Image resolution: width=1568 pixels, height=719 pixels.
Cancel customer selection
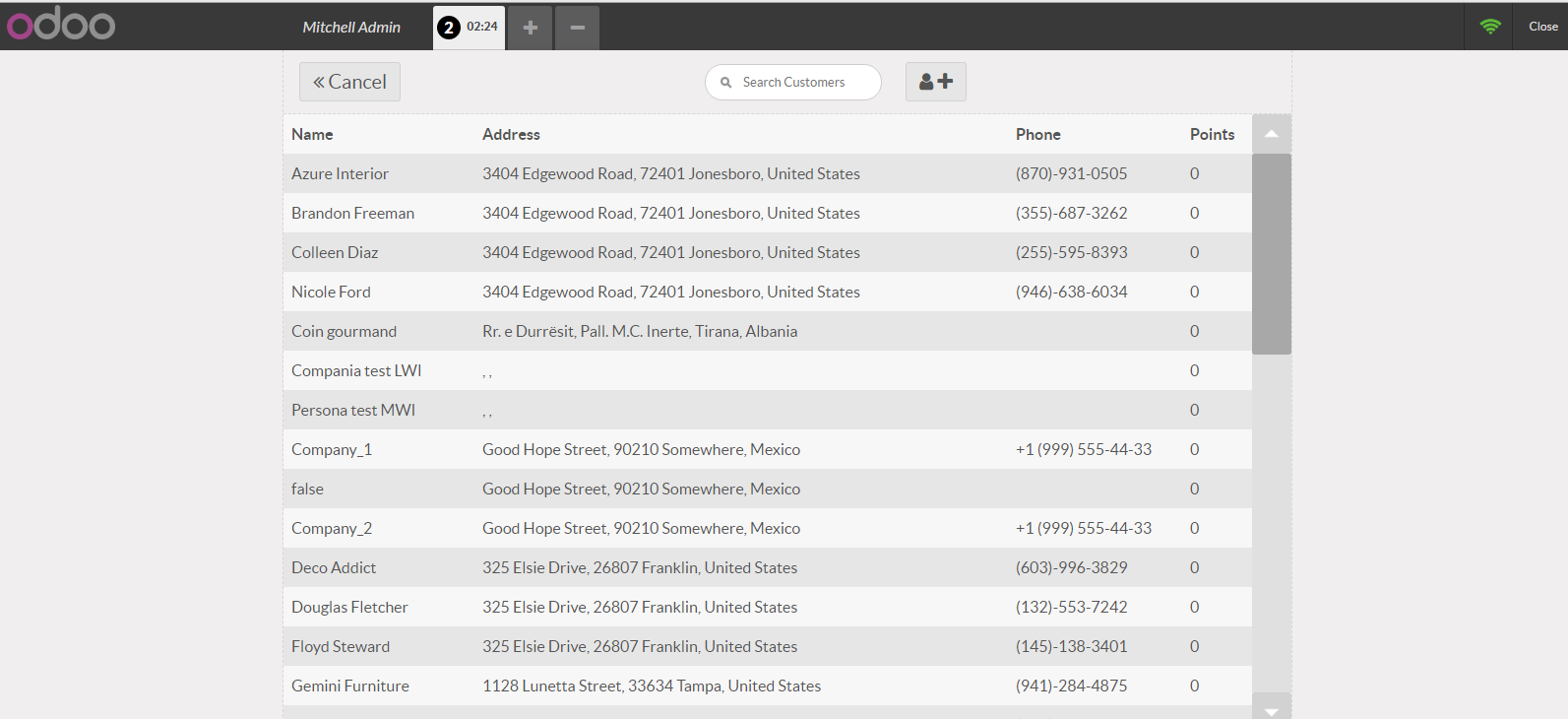coord(349,82)
